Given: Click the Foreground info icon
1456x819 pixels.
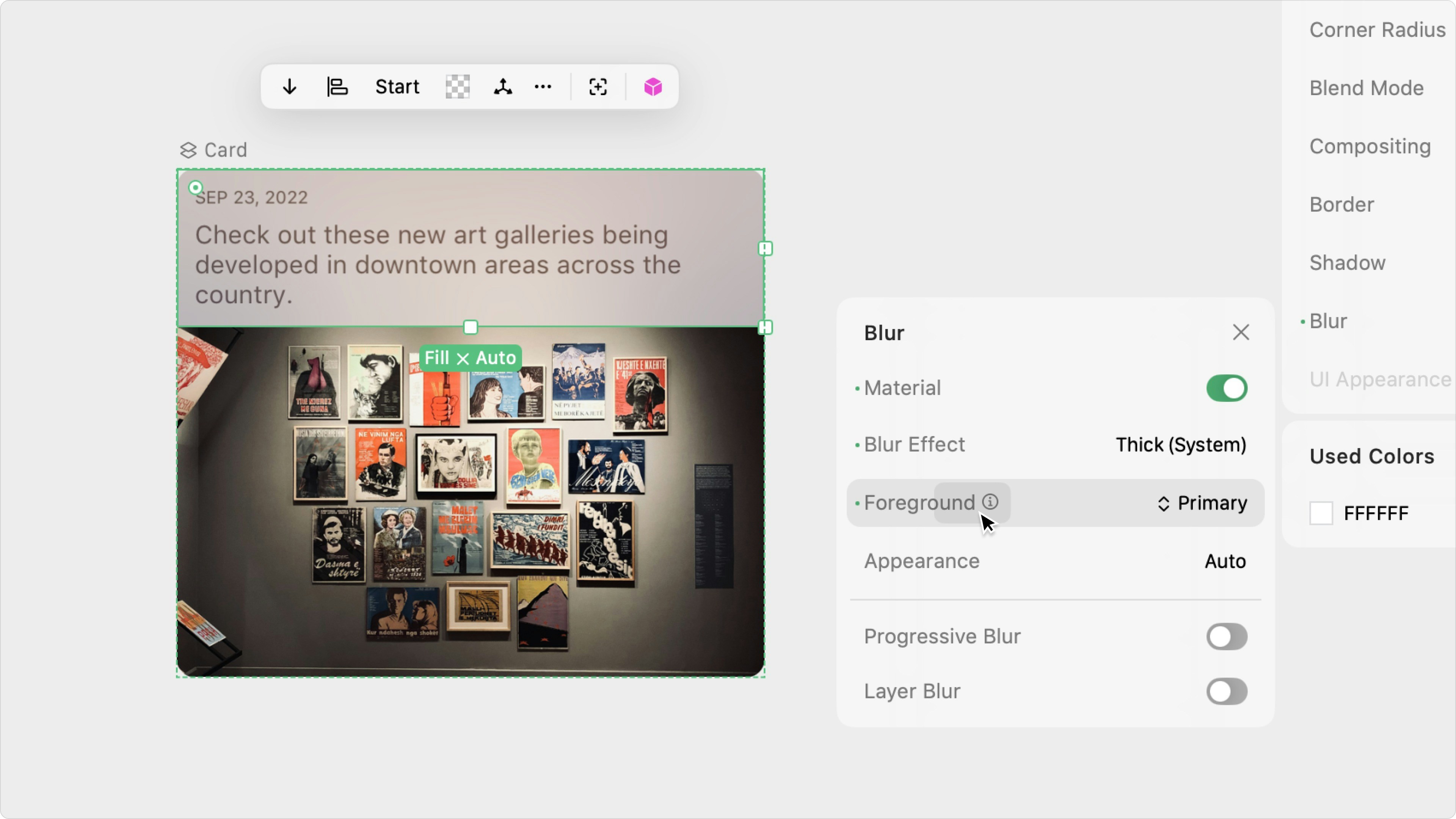Looking at the screenshot, I should (x=990, y=502).
